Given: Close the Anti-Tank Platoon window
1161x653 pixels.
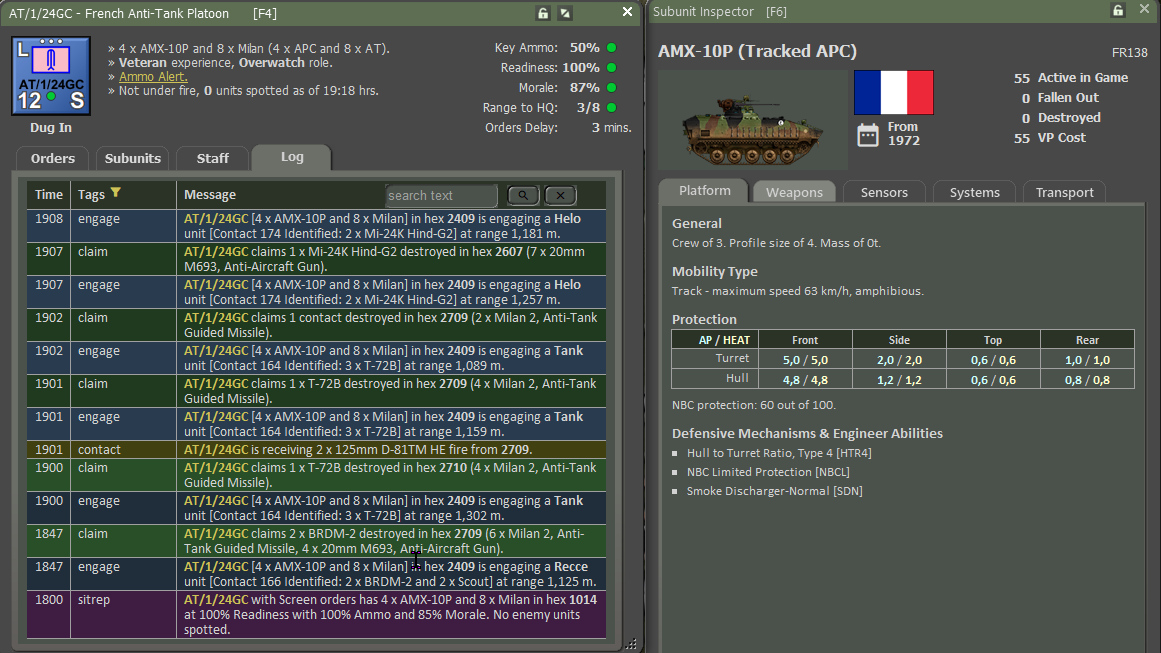Looking at the screenshot, I should click(627, 12).
